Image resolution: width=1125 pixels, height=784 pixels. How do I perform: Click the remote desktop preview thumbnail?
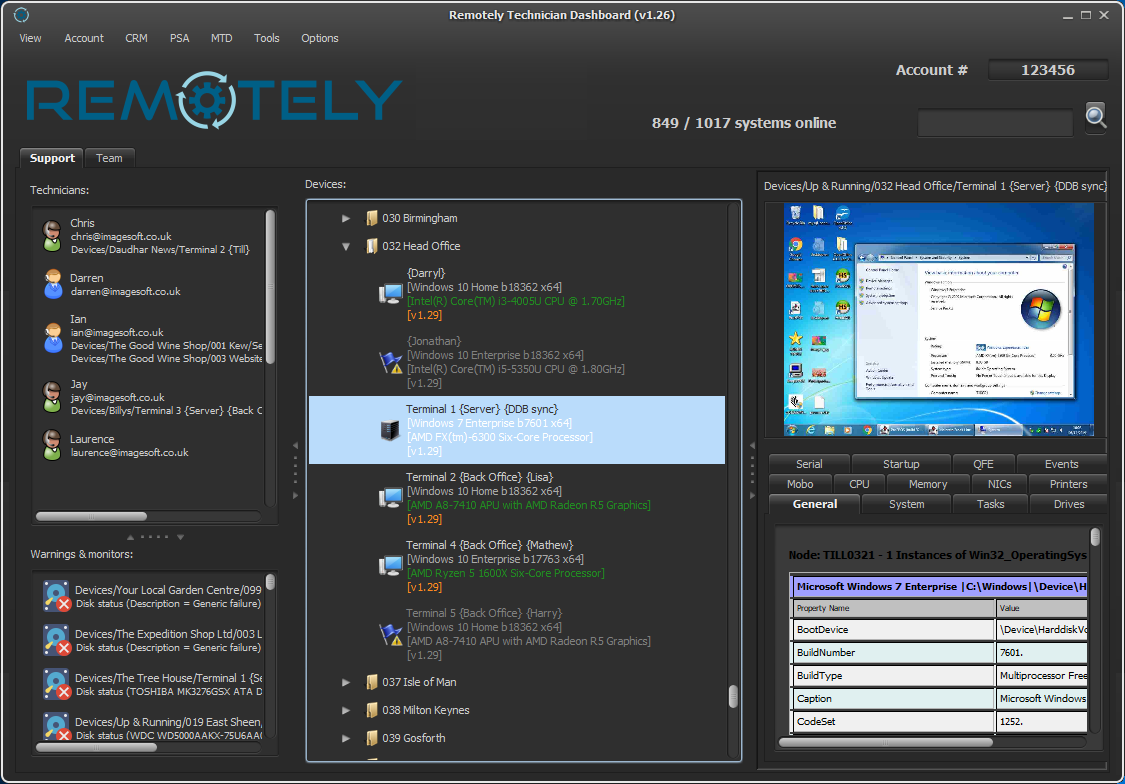[x=938, y=320]
